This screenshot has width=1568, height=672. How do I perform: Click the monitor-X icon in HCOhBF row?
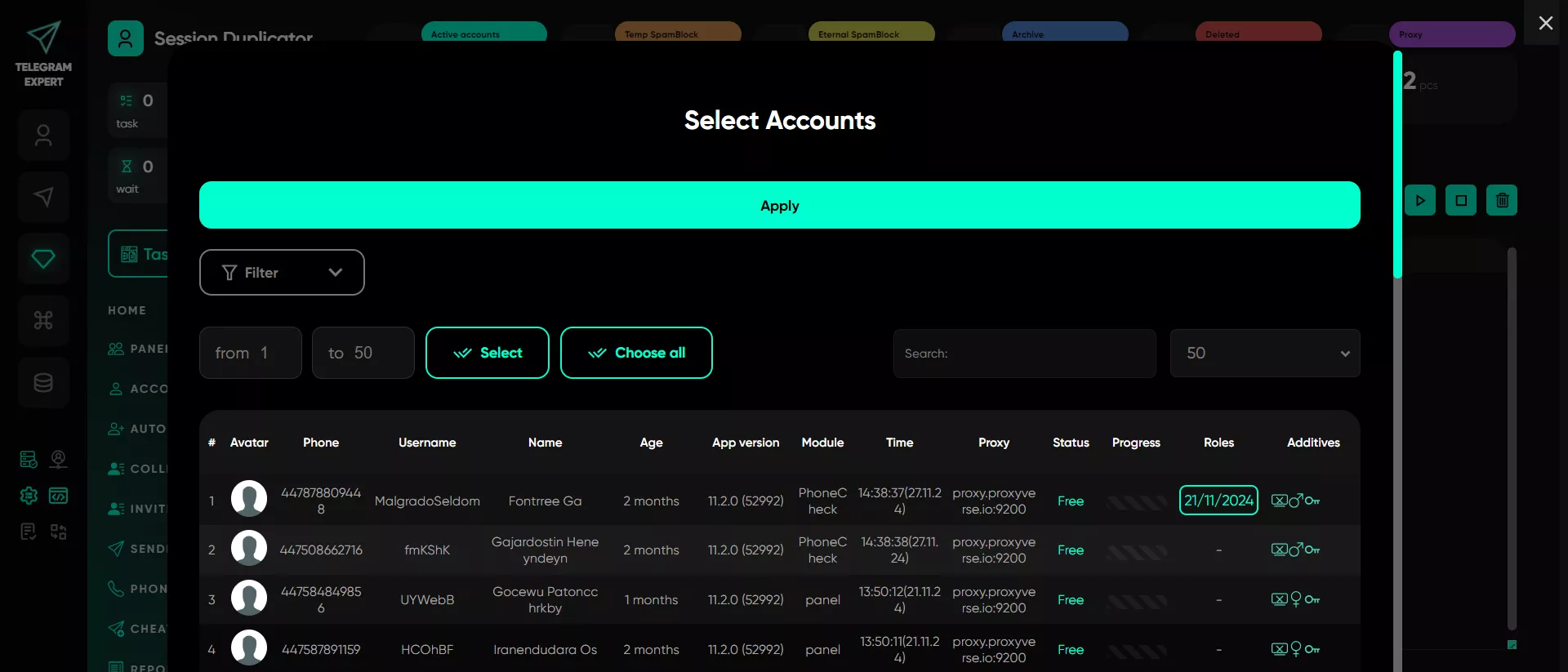[1279, 649]
